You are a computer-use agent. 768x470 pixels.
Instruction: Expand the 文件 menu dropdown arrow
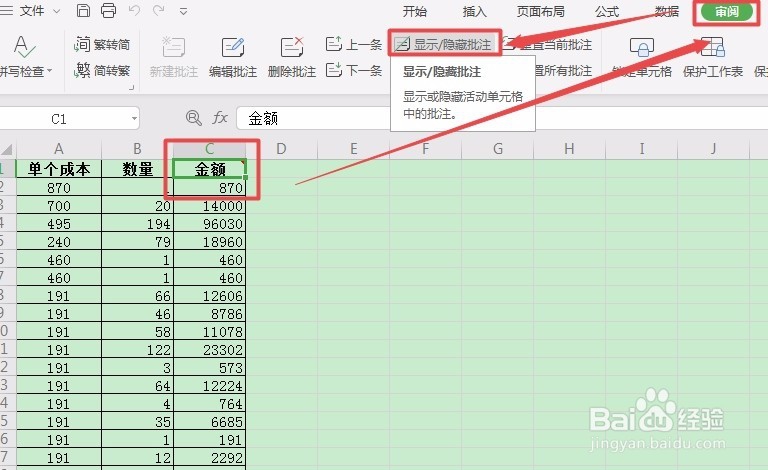(56, 11)
